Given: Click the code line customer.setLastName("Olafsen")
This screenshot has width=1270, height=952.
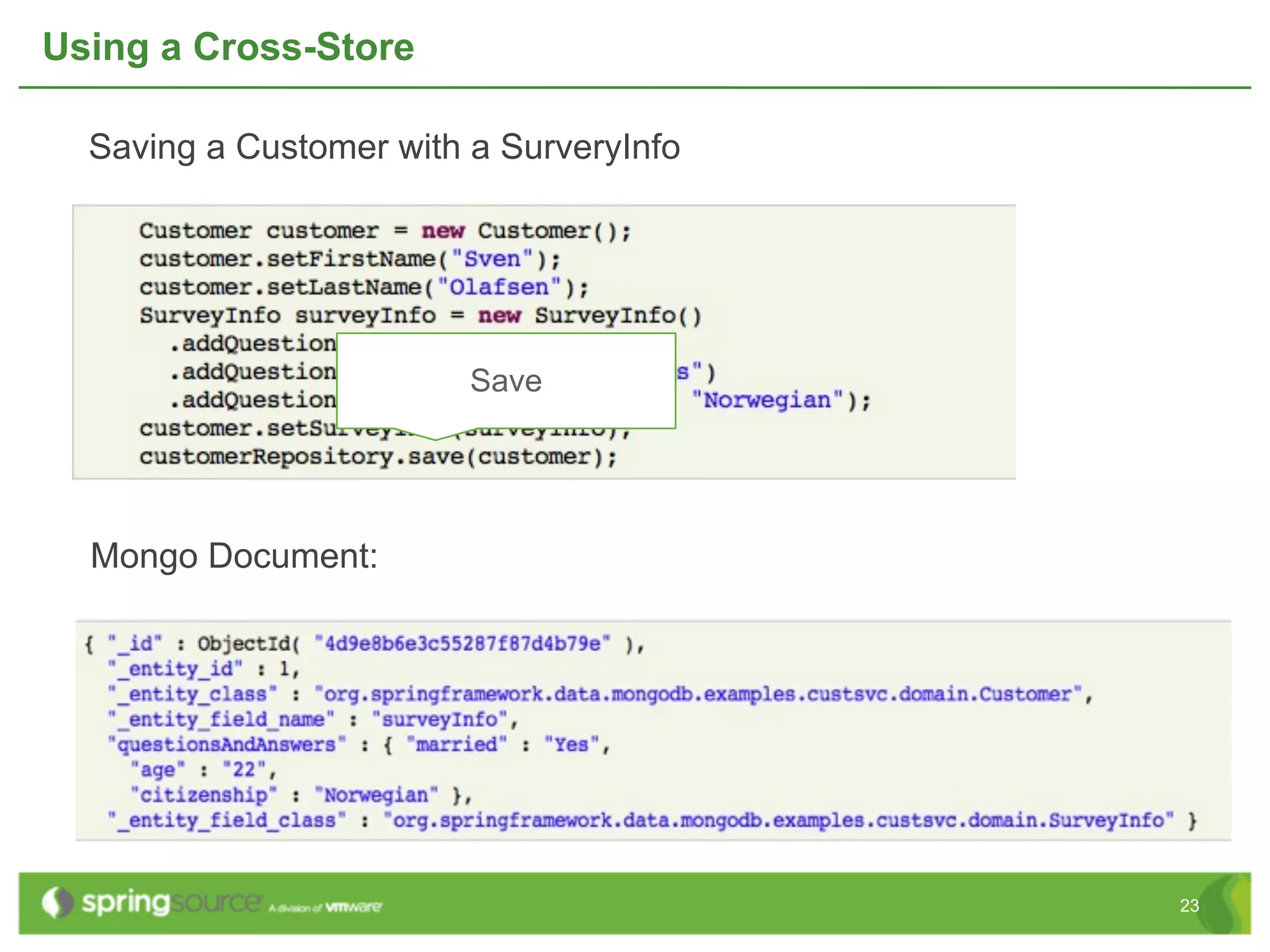Looking at the screenshot, I should click(x=364, y=288).
